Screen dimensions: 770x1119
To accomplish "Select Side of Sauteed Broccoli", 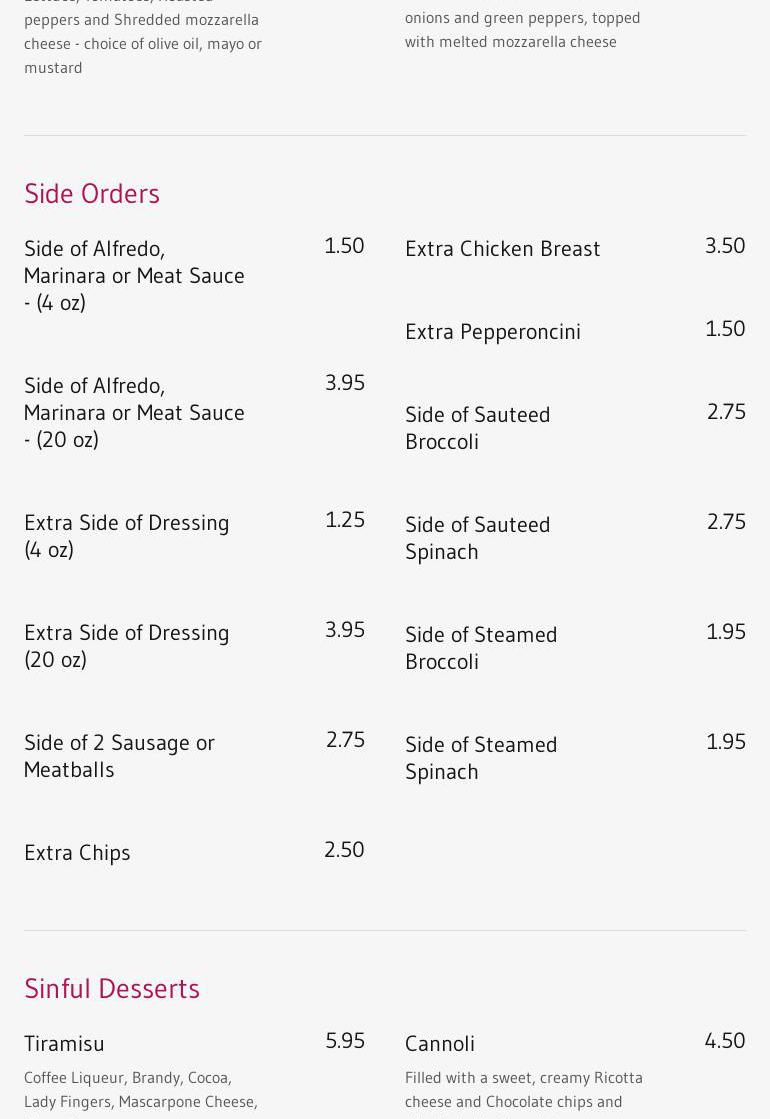I will tap(477, 428).
